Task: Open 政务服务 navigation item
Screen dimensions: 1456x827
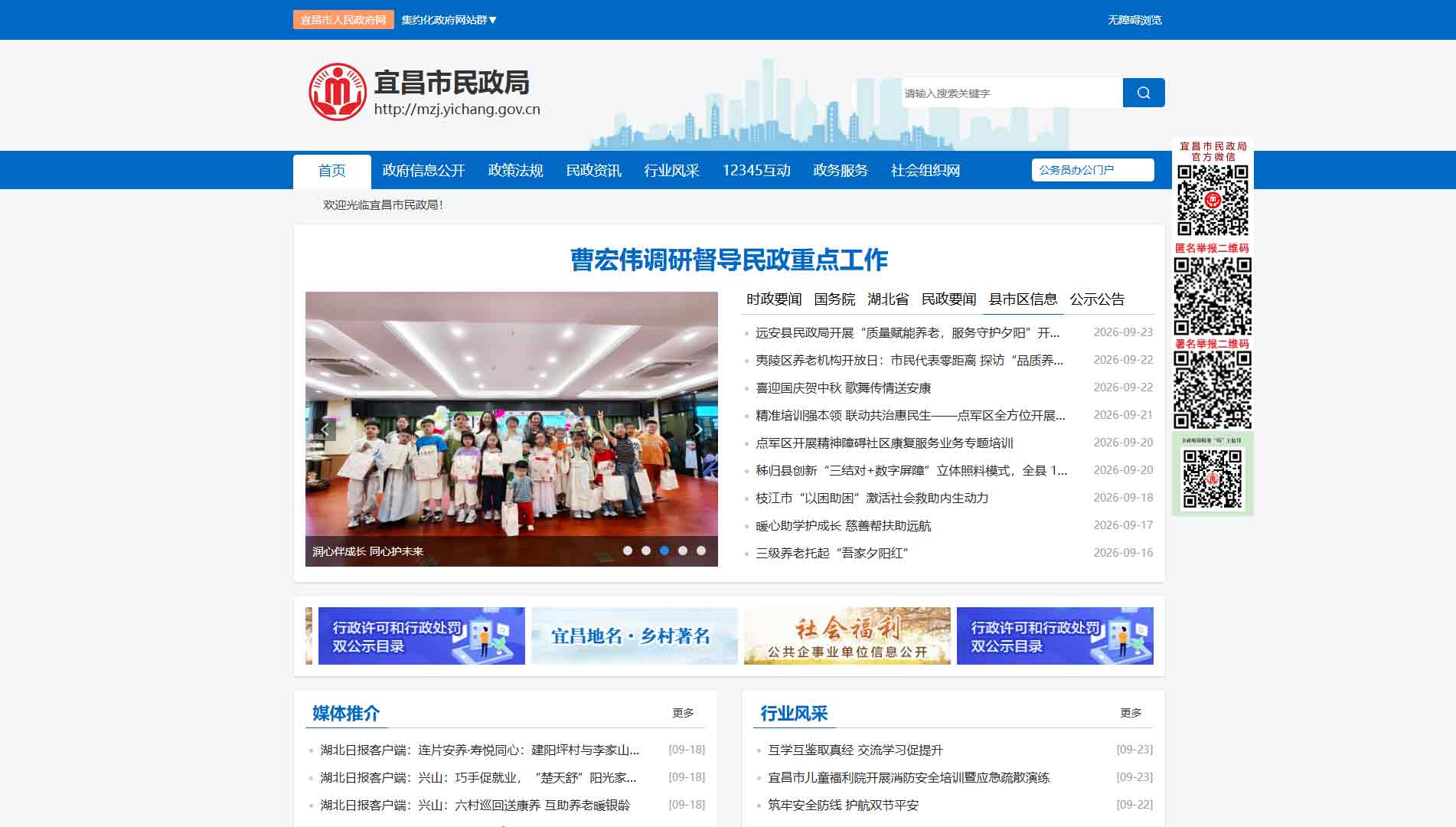Action: coord(841,171)
